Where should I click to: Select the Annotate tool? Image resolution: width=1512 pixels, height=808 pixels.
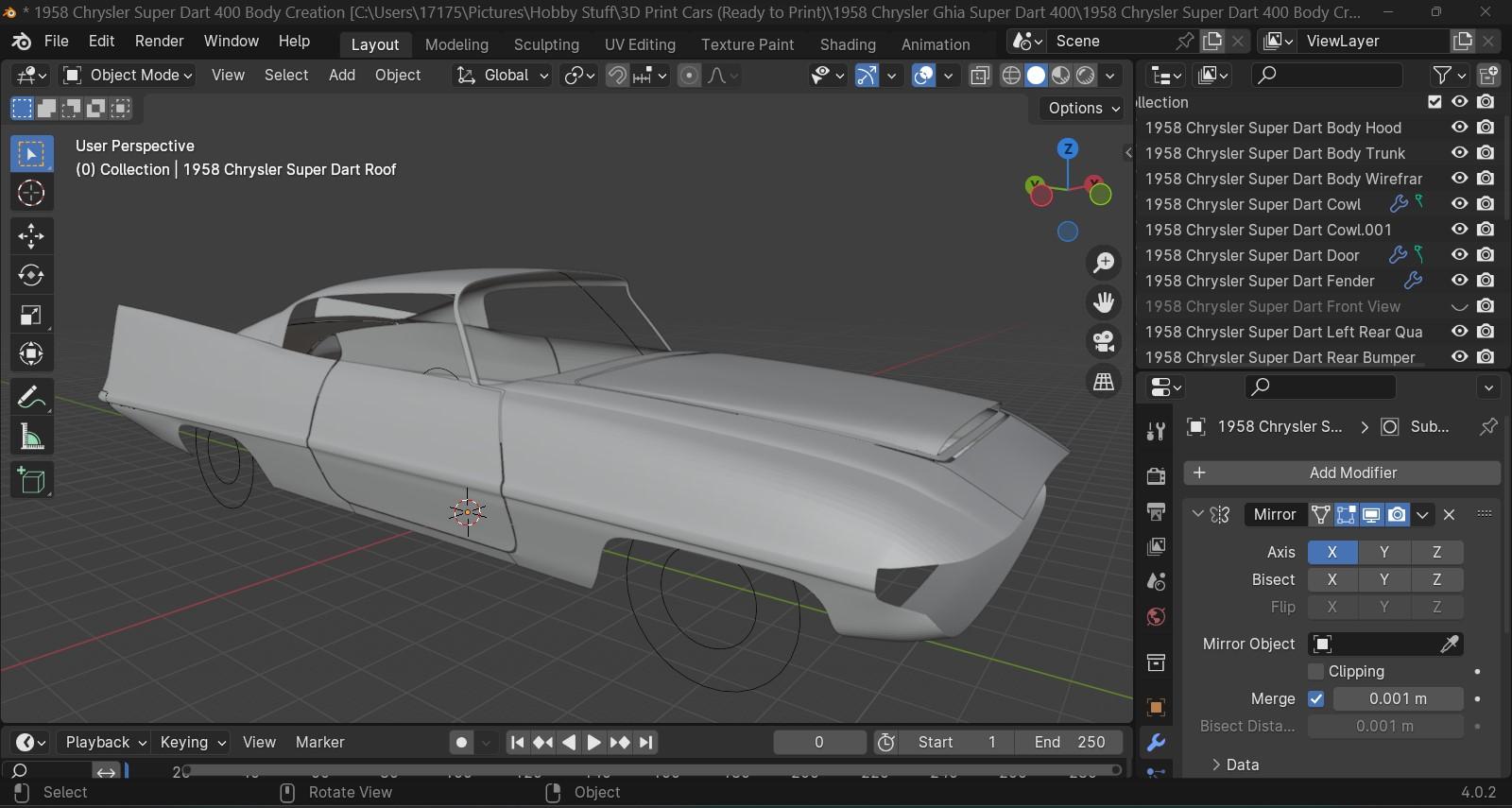point(31,397)
